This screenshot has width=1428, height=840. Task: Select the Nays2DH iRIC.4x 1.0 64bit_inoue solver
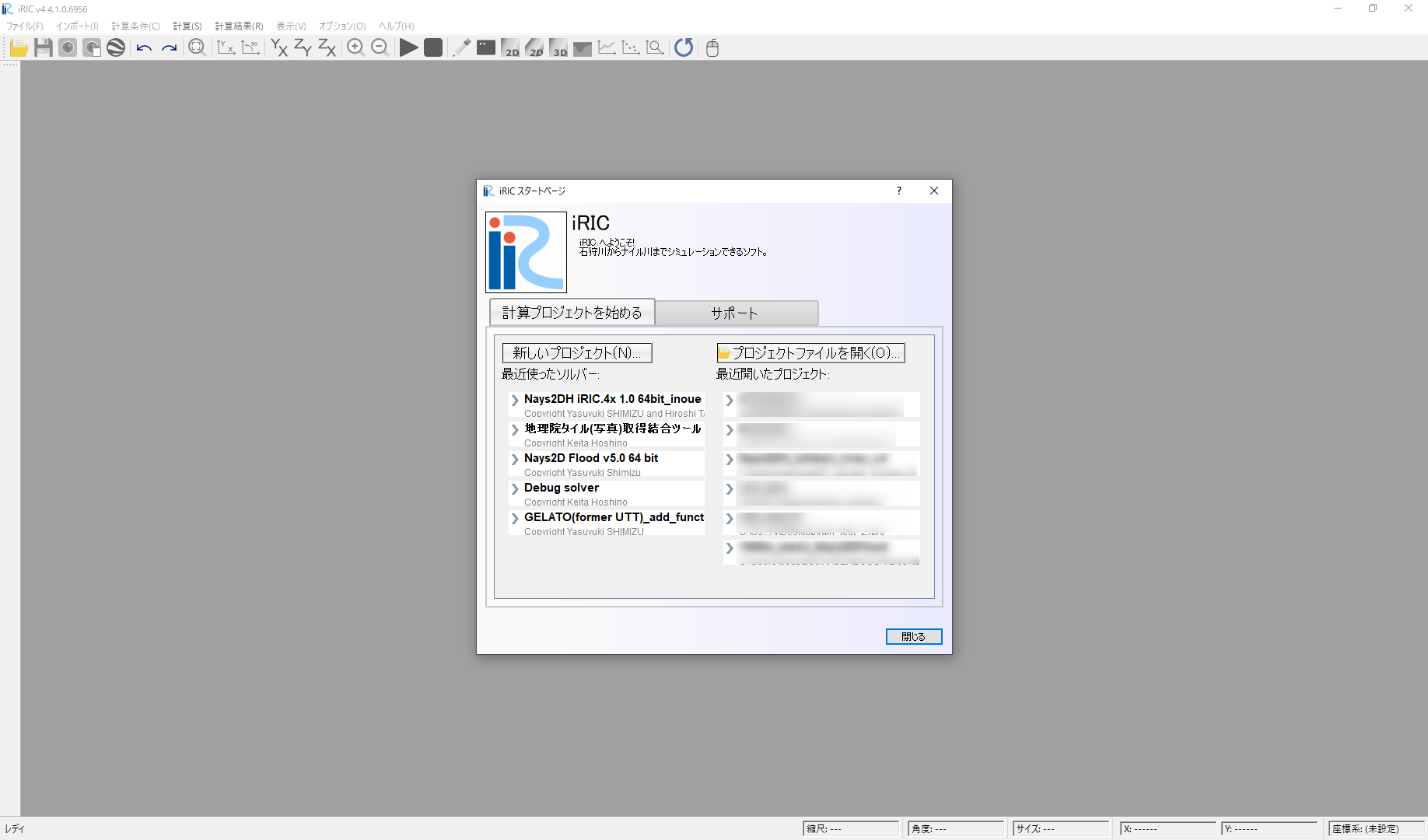click(x=607, y=405)
